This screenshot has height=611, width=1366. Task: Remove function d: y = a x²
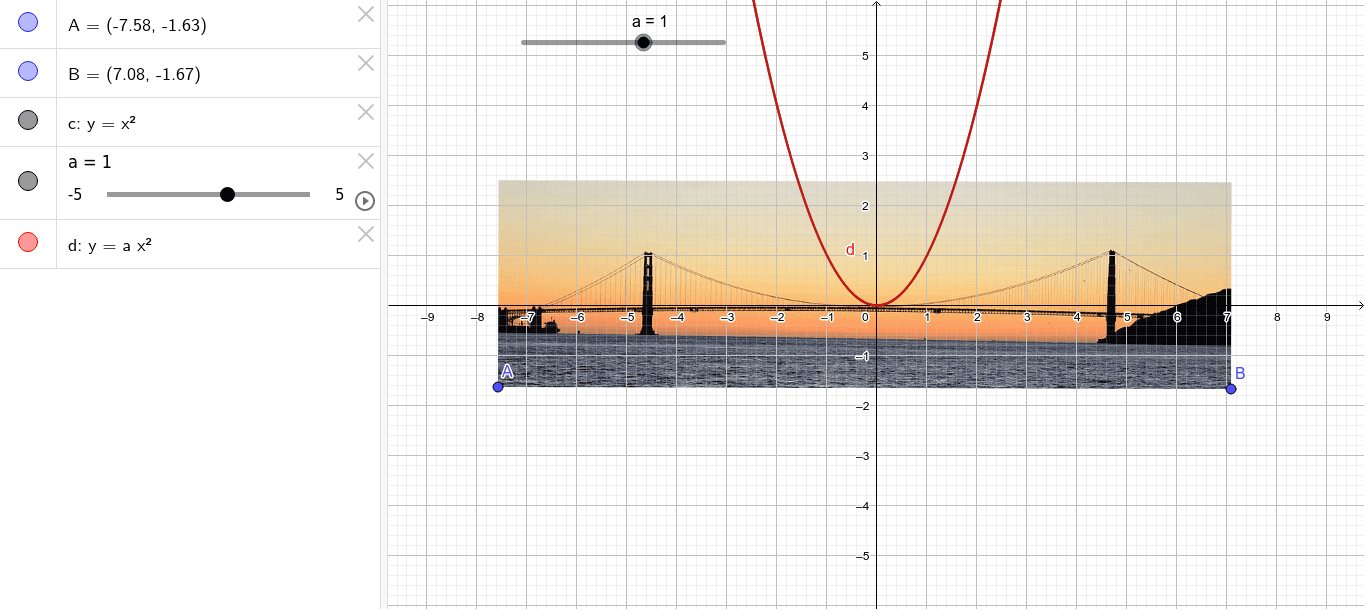point(366,234)
